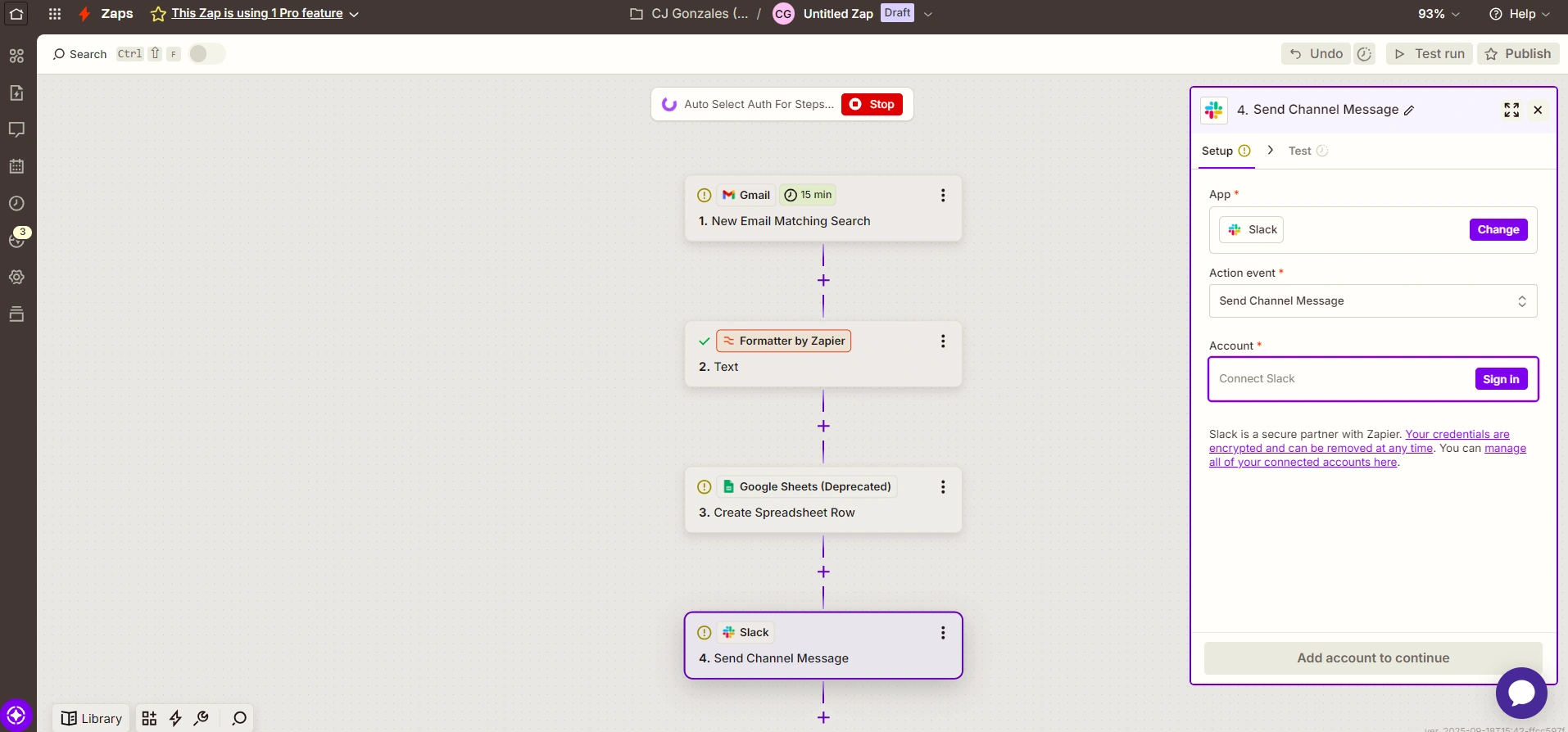Open the dropdown next to Draft badge
This screenshot has height=732, width=1568.
(x=928, y=14)
